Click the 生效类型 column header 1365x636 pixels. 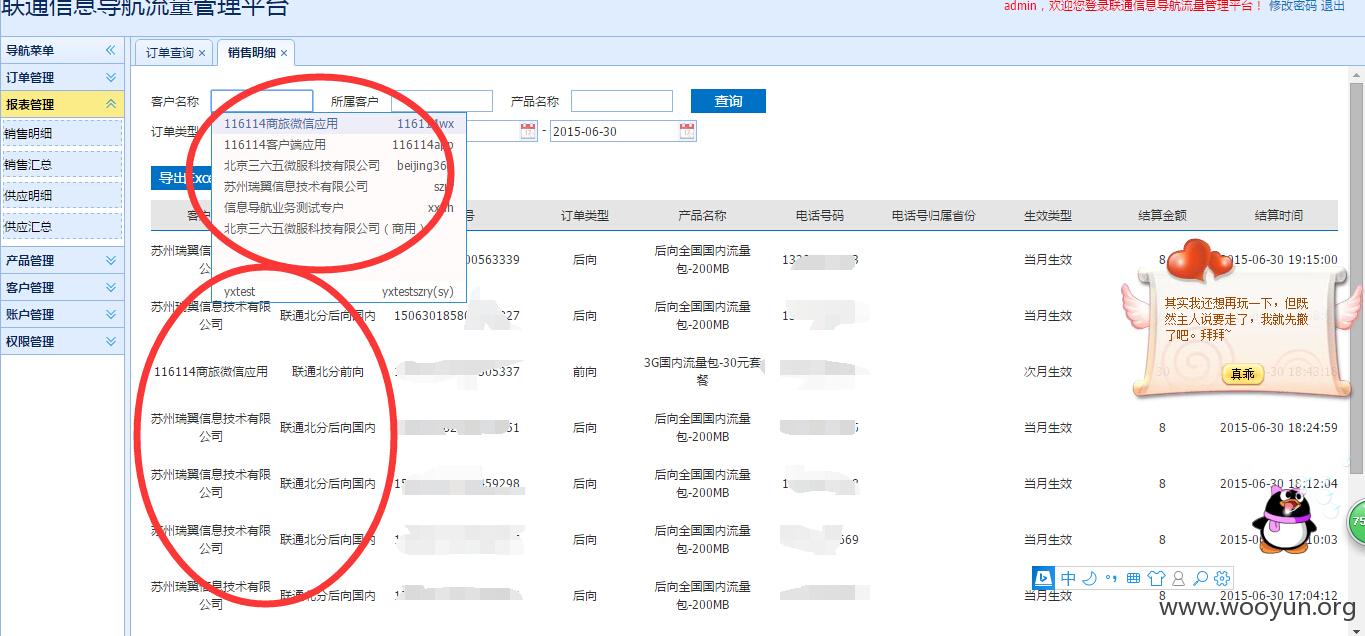(x=1048, y=216)
